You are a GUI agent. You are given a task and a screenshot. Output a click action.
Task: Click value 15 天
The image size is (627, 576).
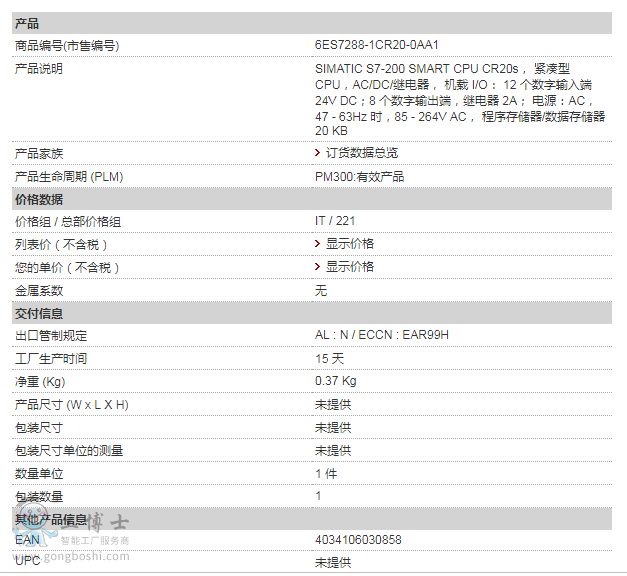pos(329,358)
